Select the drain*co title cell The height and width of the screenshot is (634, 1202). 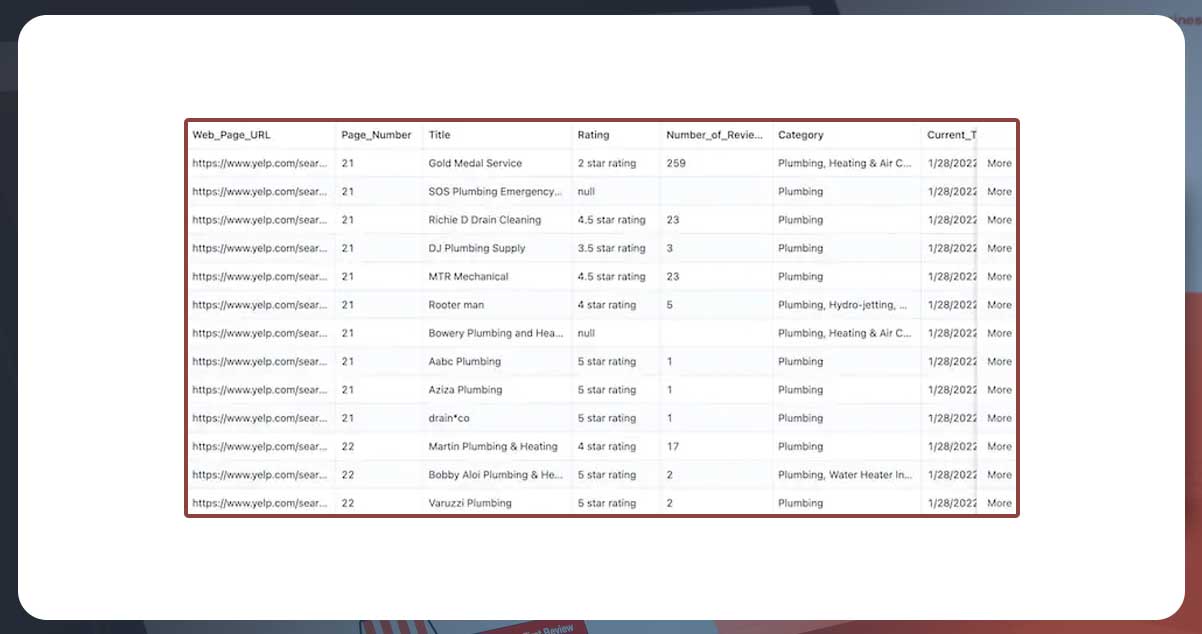[x=448, y=418]
